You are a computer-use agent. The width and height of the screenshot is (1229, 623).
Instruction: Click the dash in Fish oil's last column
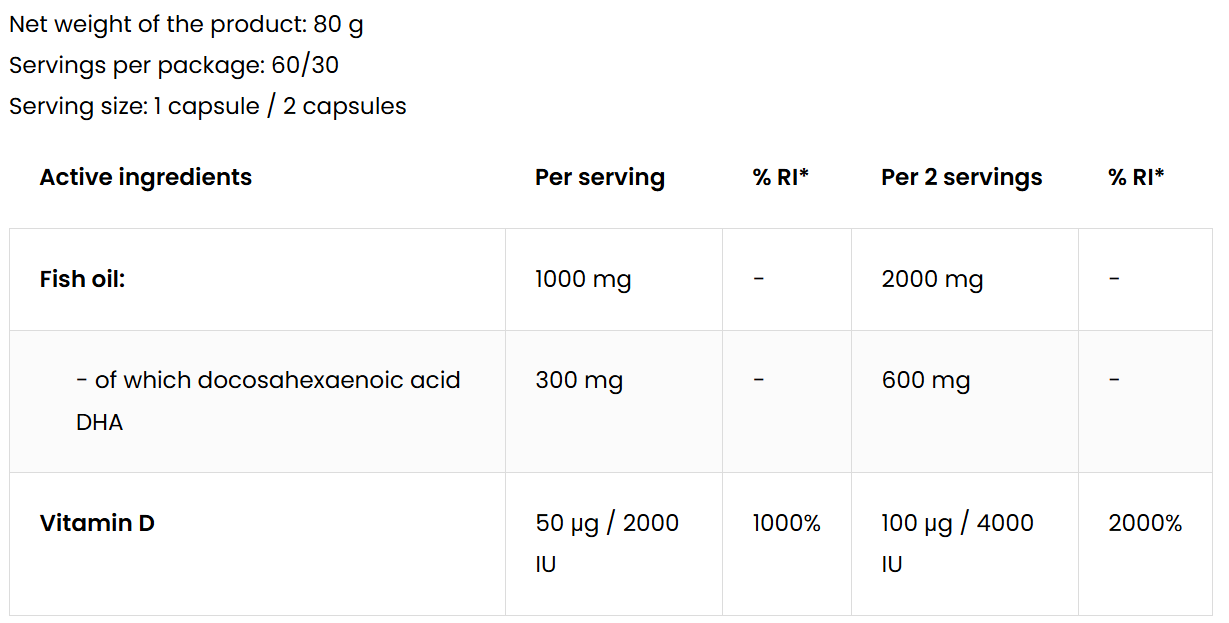click(1114, 279)
